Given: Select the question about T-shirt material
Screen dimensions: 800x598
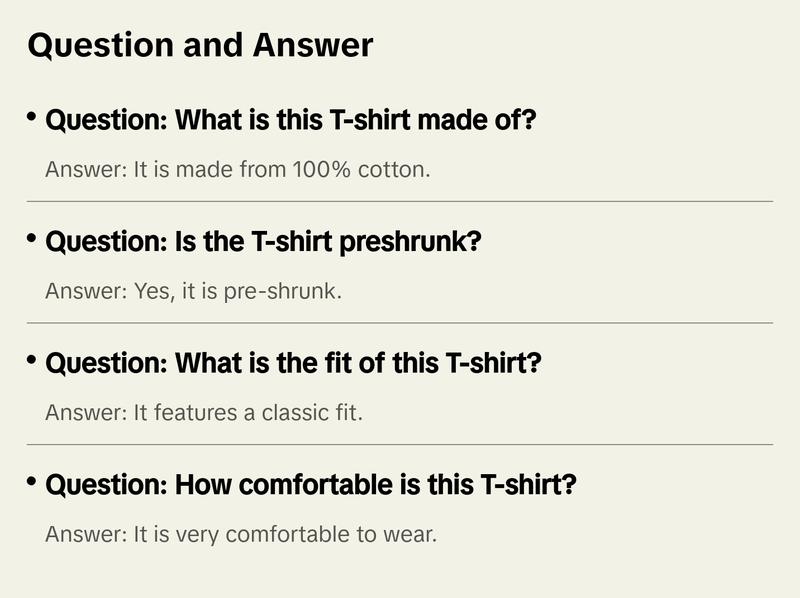Looking at the screenshot, I should [x=291, y=121].
